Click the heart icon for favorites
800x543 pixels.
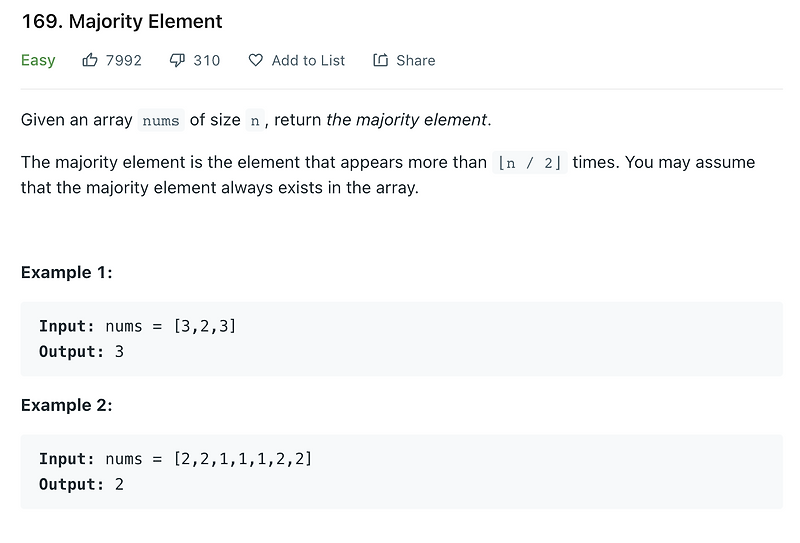pyautogui.click(x=255, y=60)
